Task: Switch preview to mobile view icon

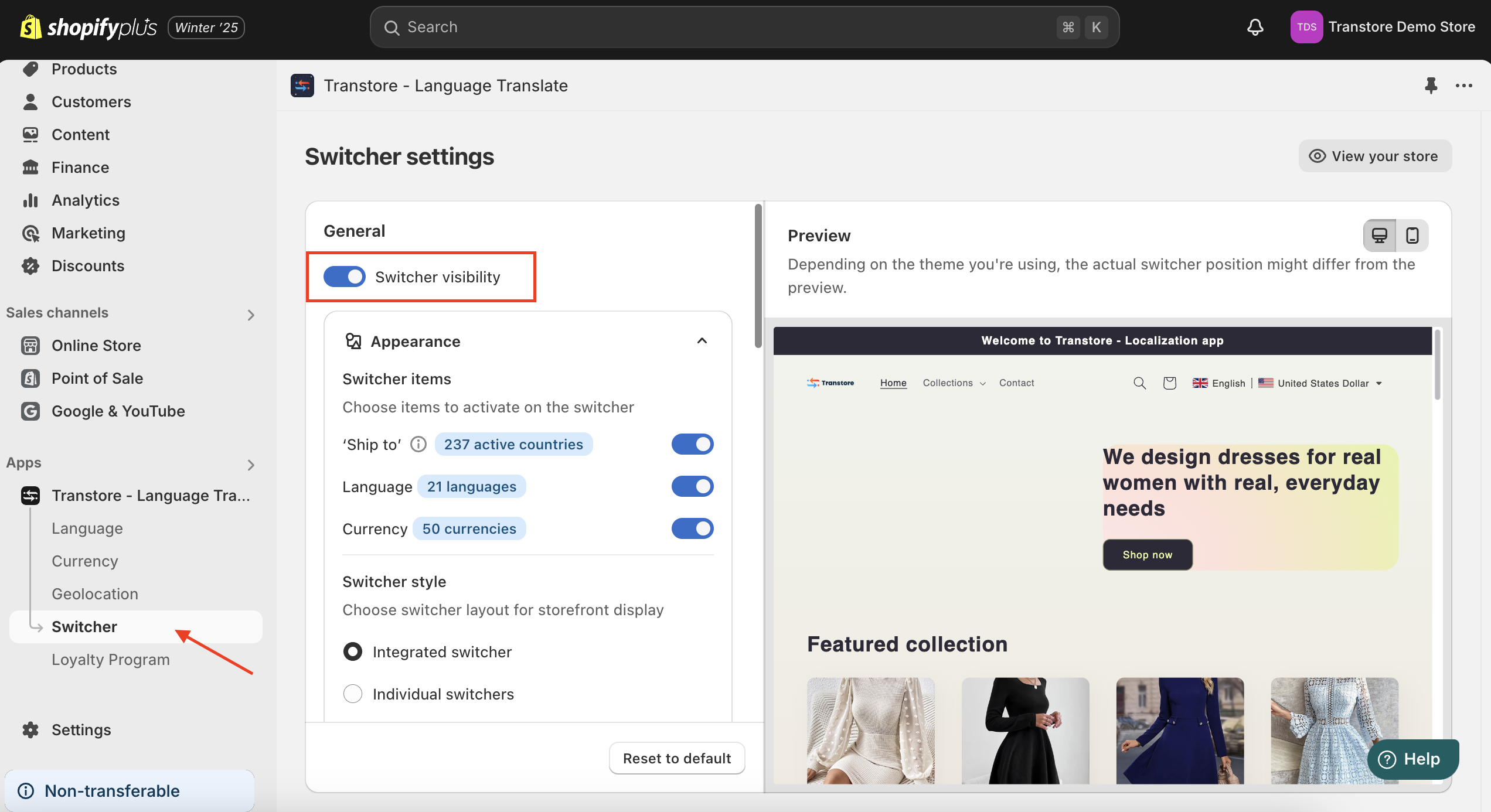Action: pyautogui.click(x=1412, y=236)
